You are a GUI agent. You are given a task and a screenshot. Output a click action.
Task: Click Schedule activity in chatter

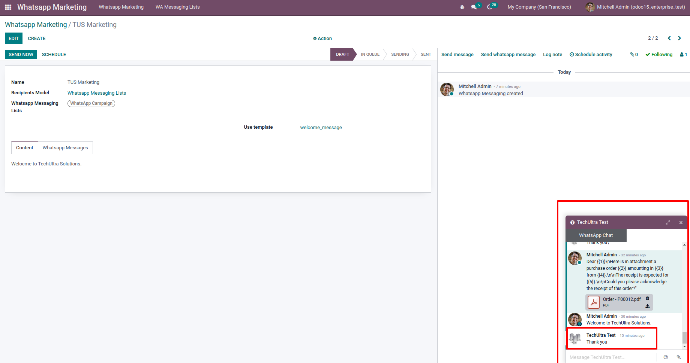coord(591,55)
